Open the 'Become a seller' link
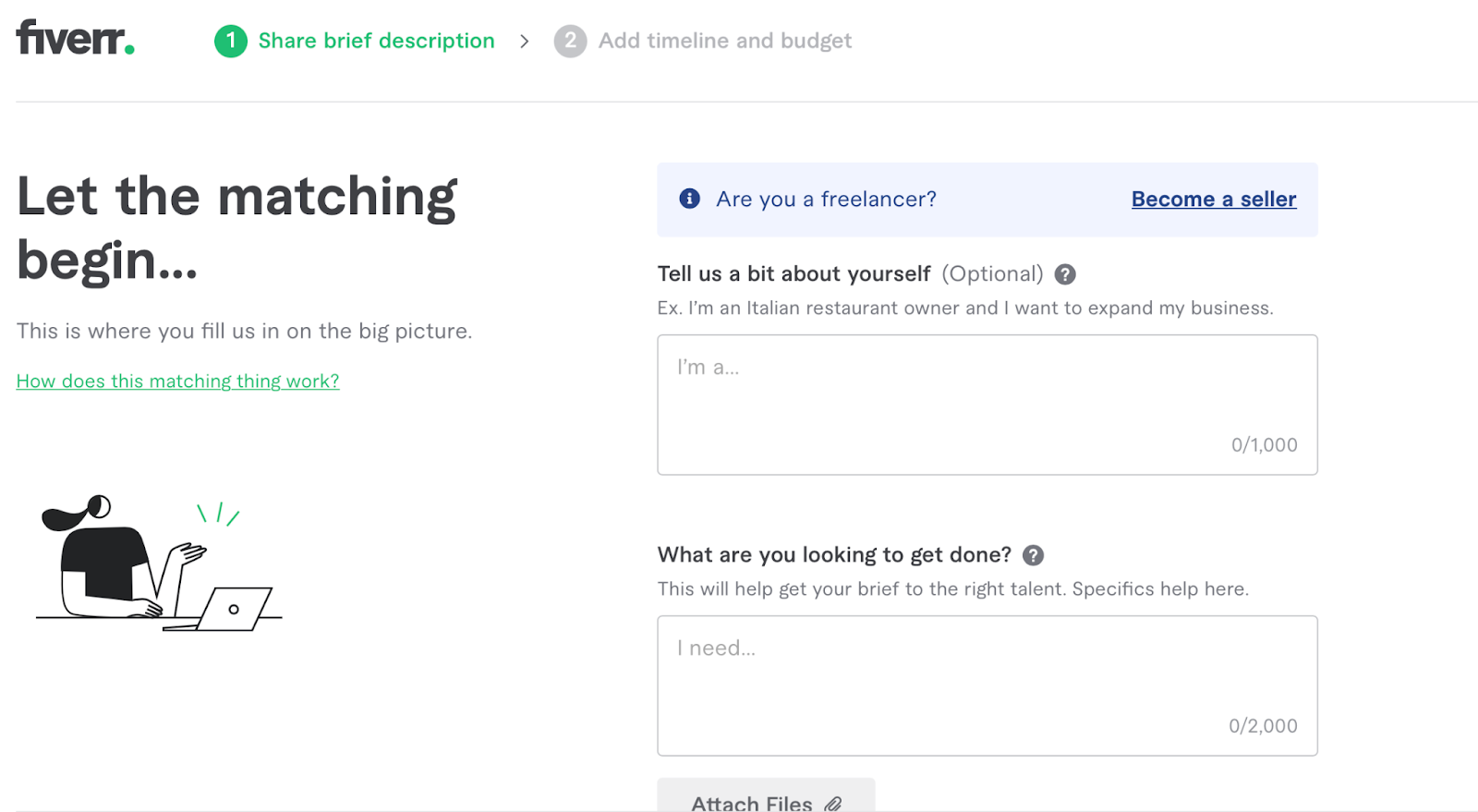 pyautogui.click(x=1213, y=200)
